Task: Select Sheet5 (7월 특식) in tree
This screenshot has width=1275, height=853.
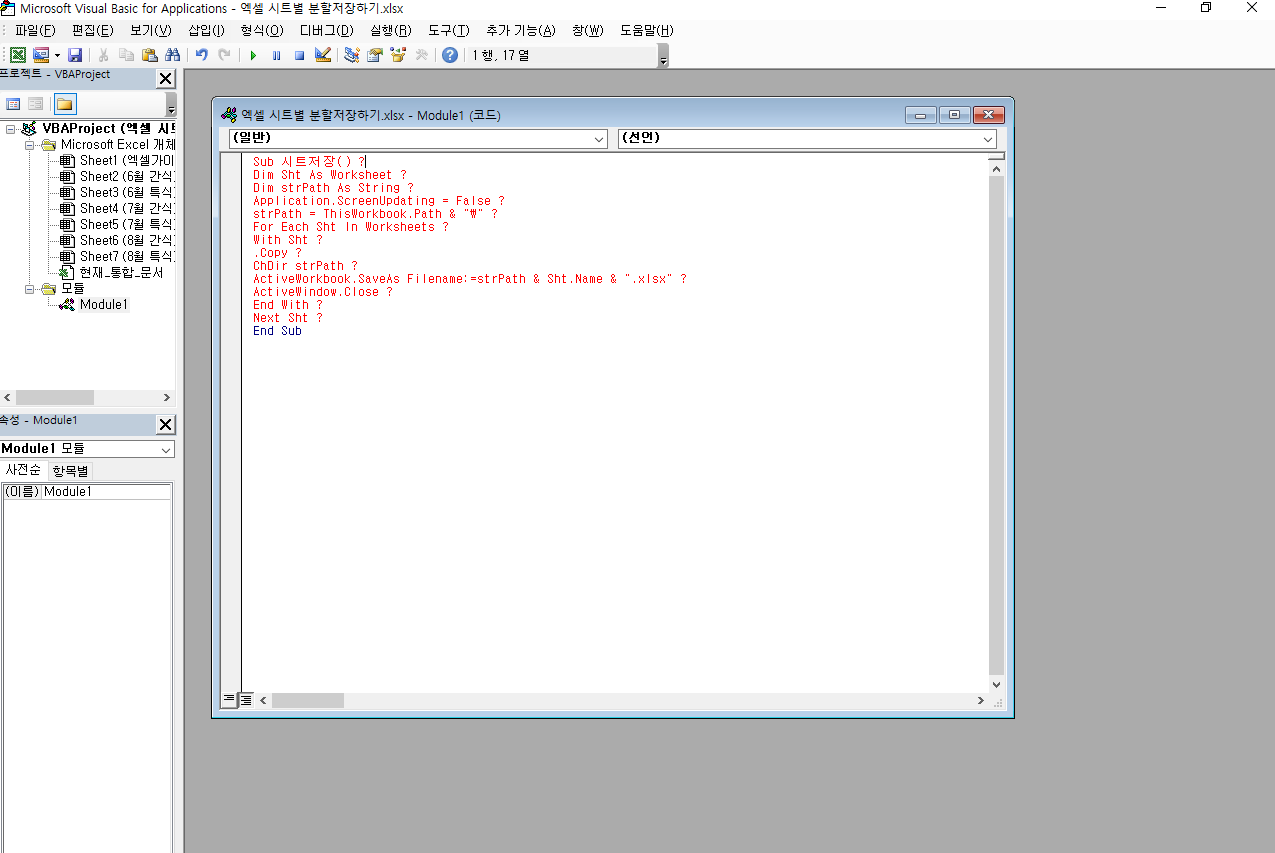Action: [x=126, y=225]
